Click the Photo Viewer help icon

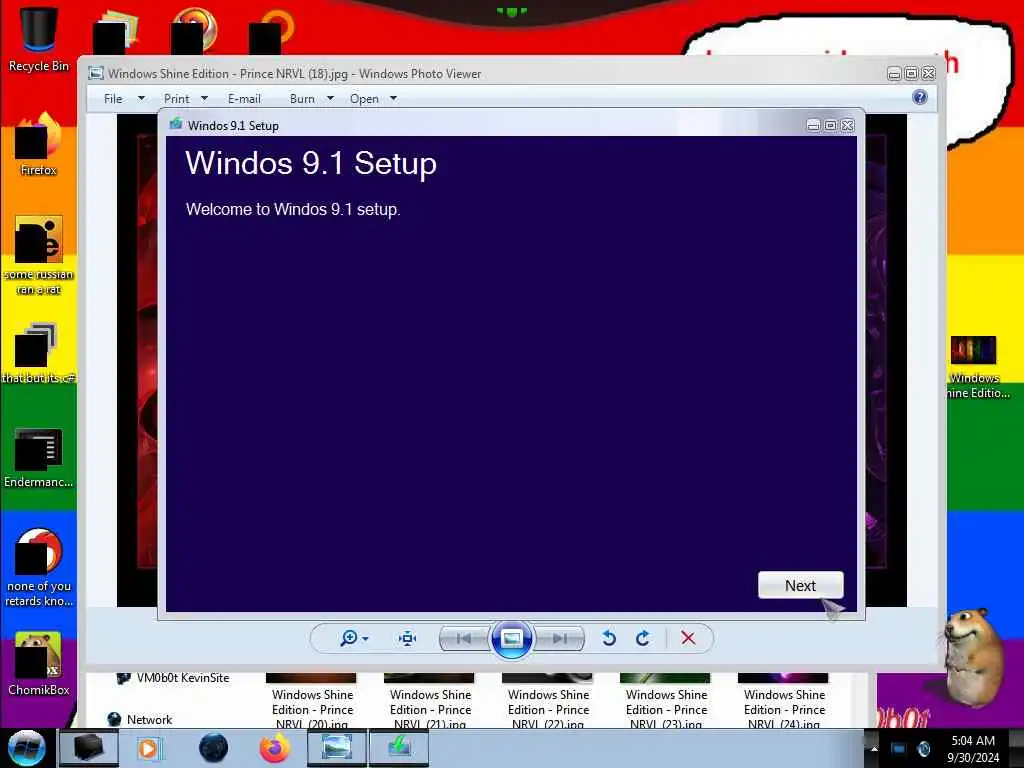point(920,97)
